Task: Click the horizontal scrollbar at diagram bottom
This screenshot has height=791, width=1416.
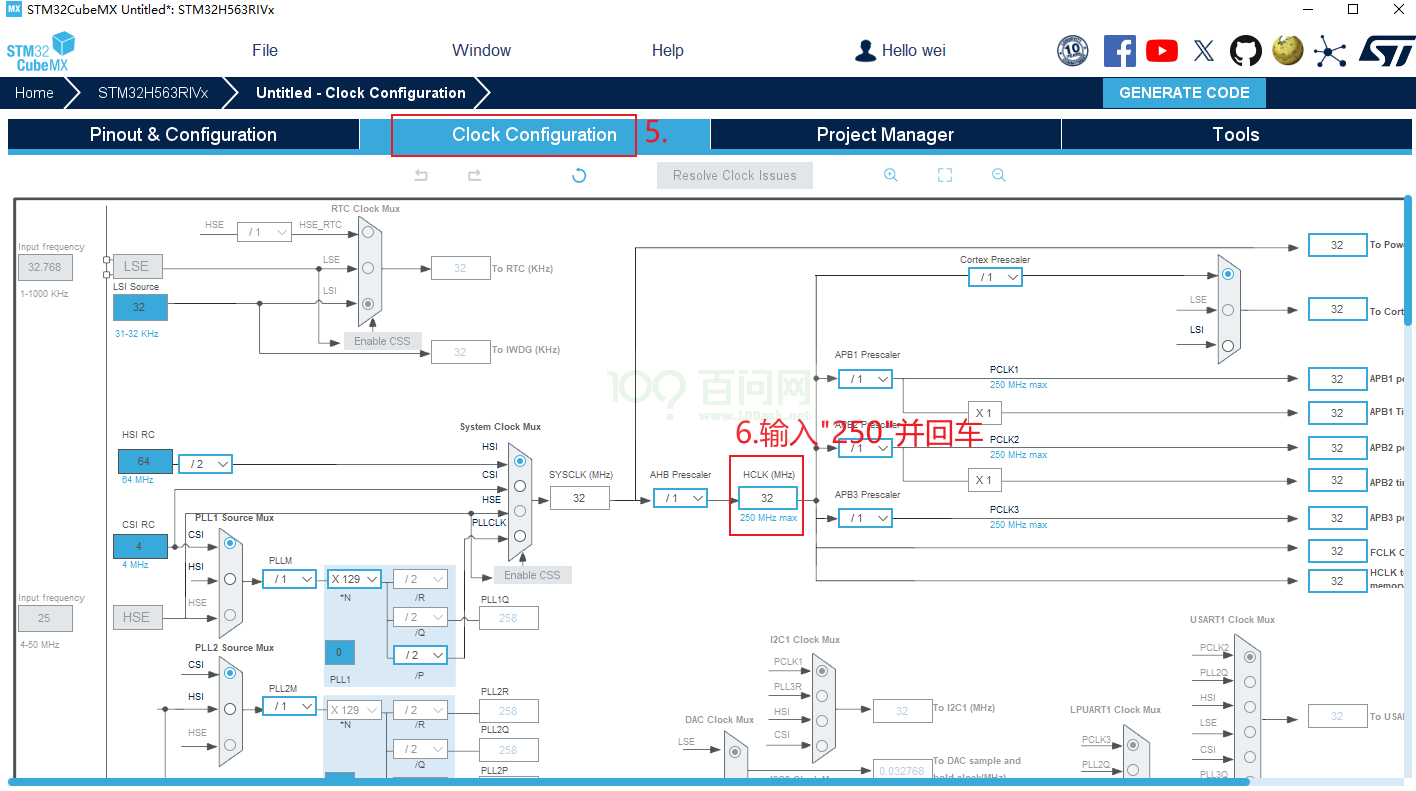Action: click(630, 782)
